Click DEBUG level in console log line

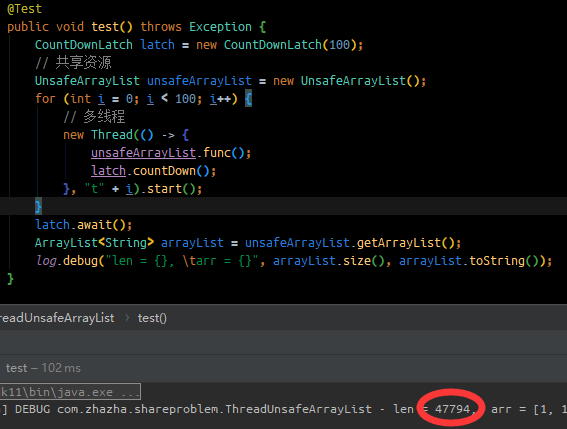33,409
